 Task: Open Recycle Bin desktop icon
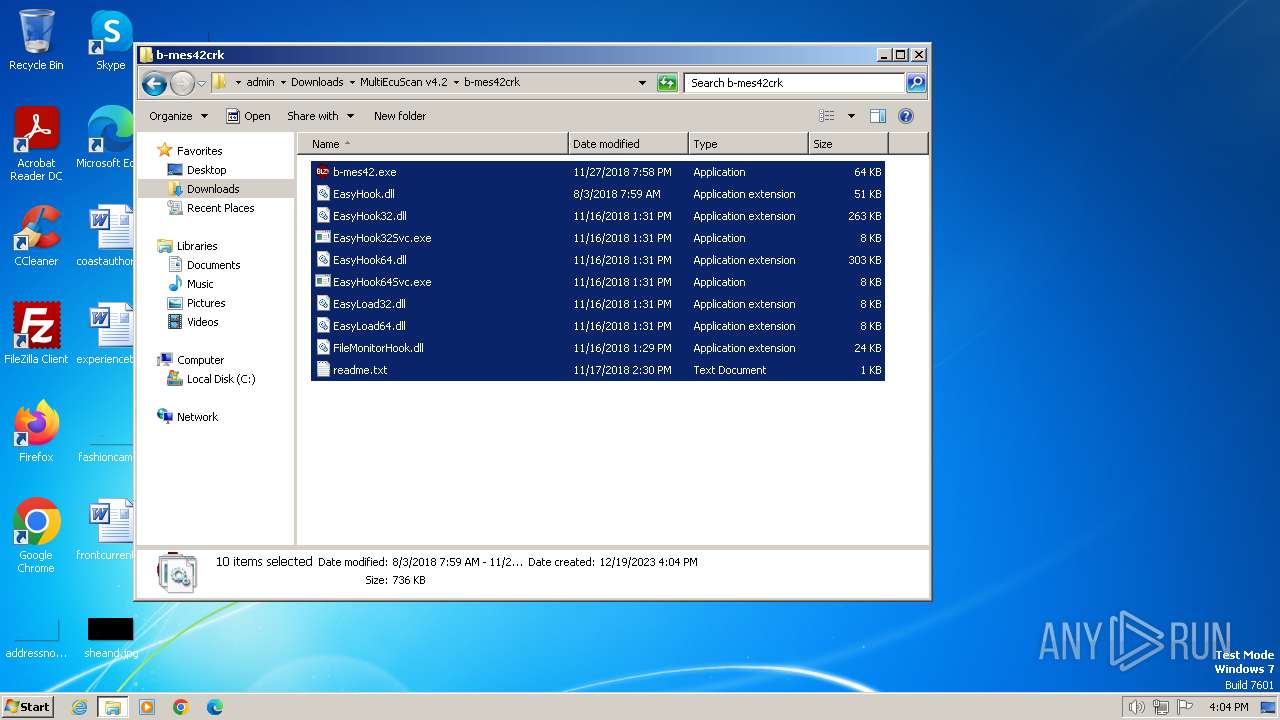click(36, 40)
